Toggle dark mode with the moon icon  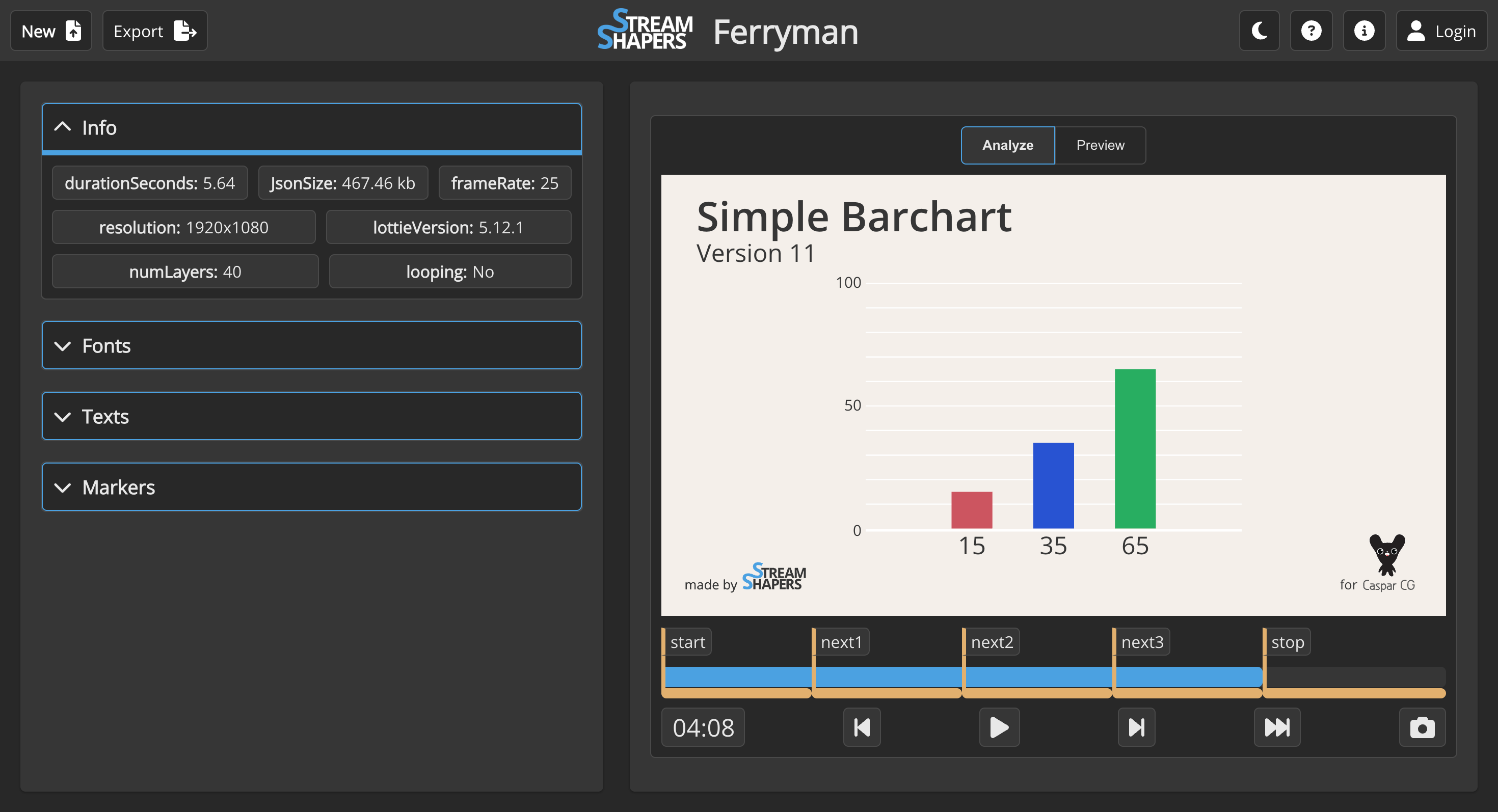click(1259, 31)
